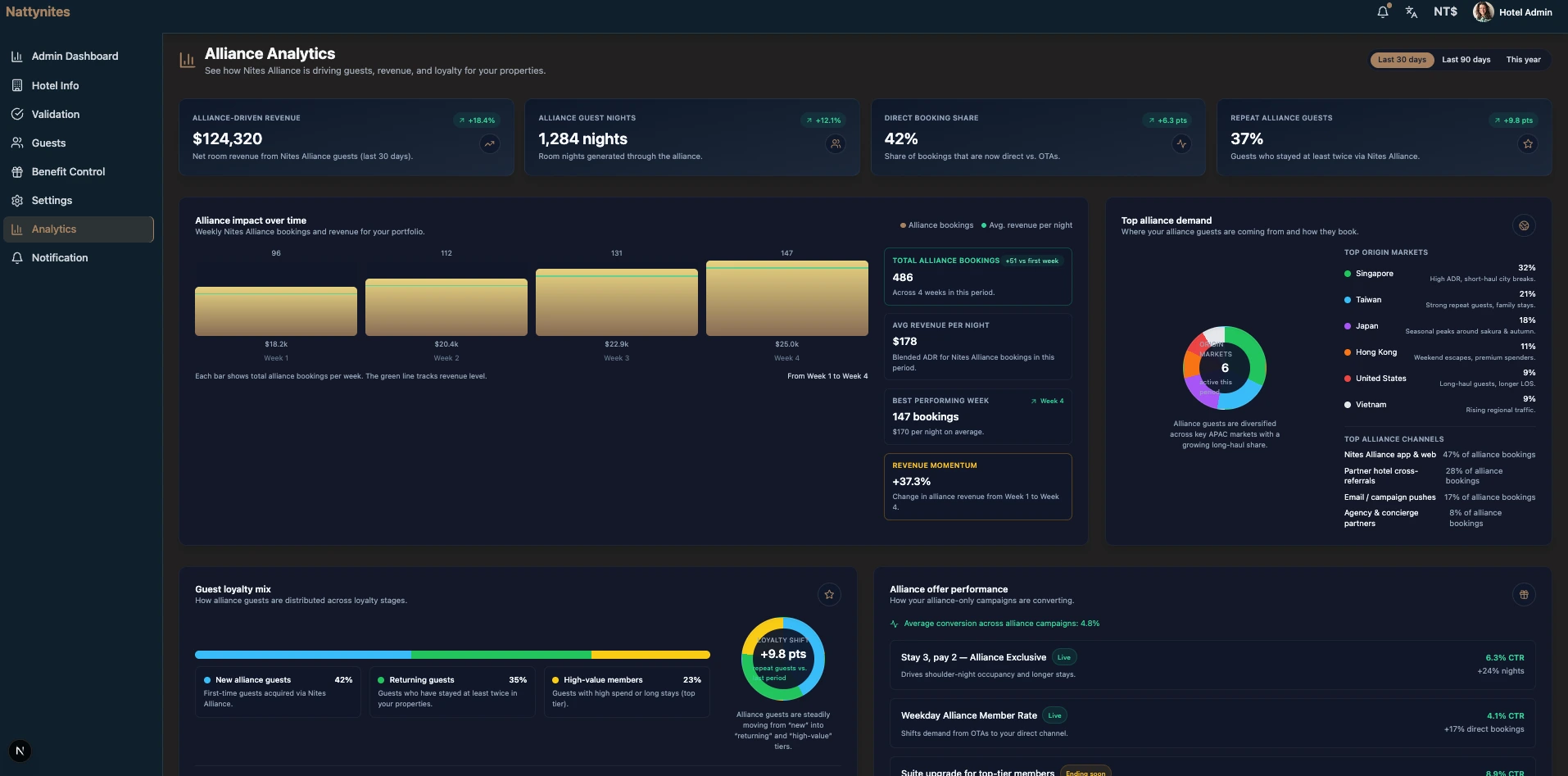
Task: Click the pulse icon in Direct Booking Share card
Action: coord(1181,143)
